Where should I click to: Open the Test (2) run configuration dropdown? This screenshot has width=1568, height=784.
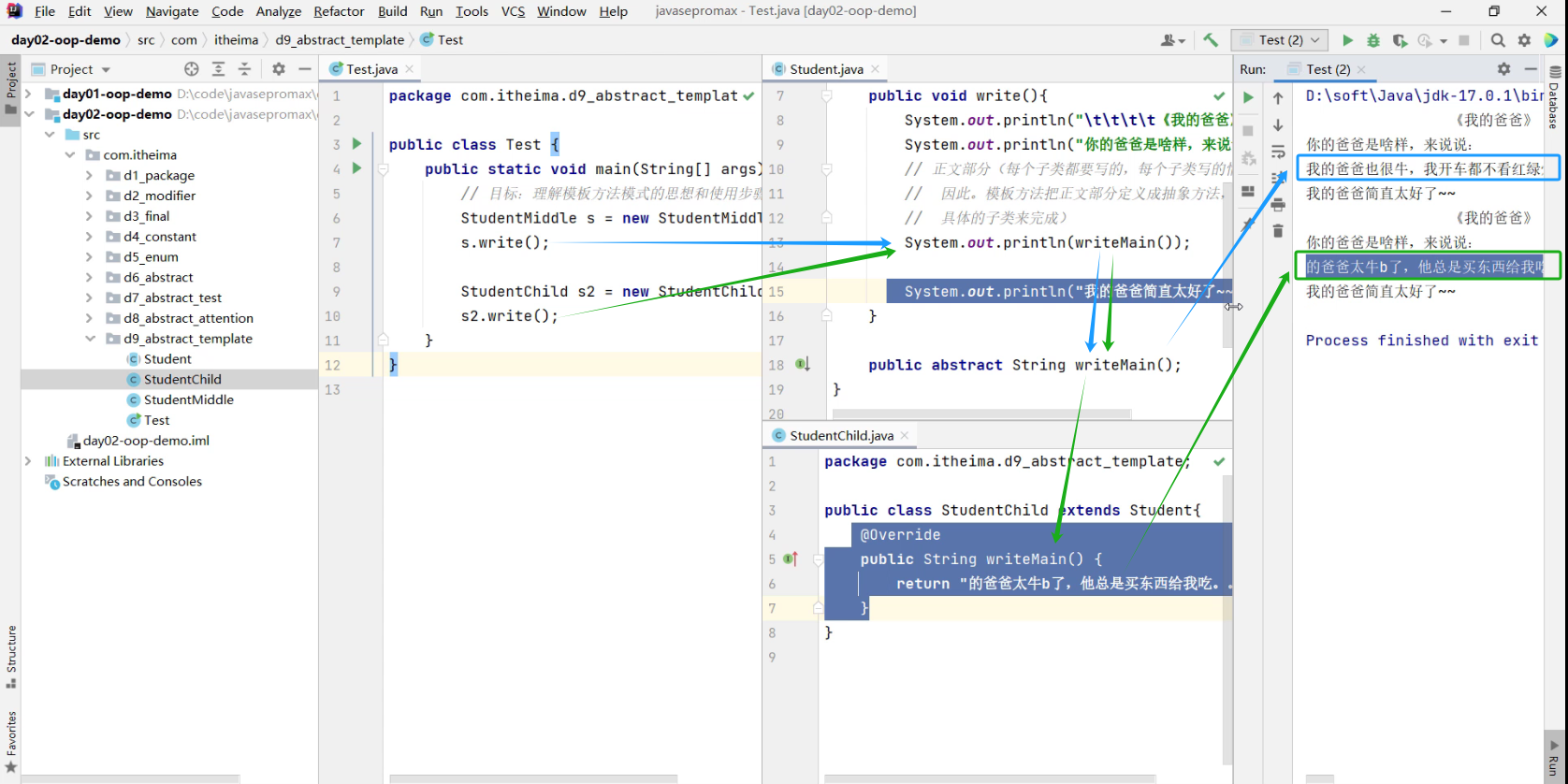1281,40
